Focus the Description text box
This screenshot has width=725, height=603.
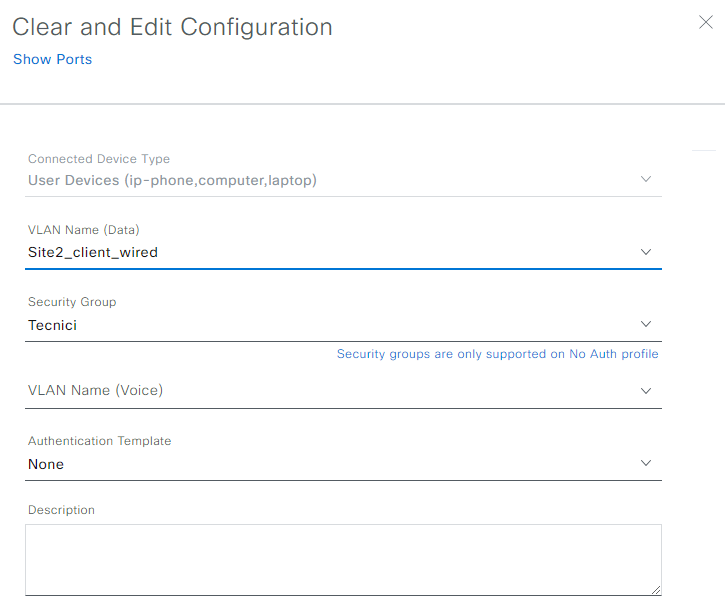point(343,560)
